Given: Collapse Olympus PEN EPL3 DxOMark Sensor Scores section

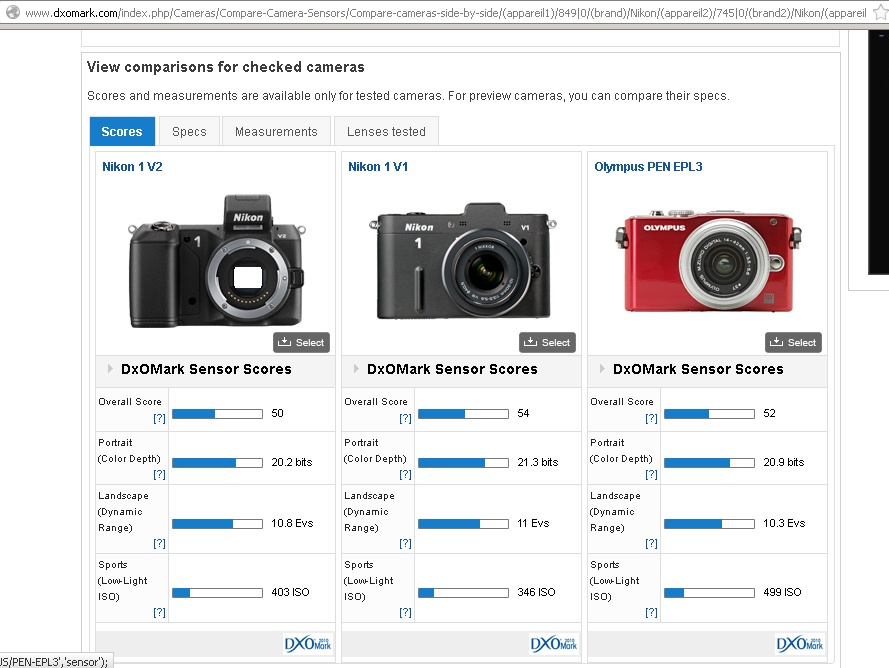Looking at the screenshot, I should pos(602,369).
